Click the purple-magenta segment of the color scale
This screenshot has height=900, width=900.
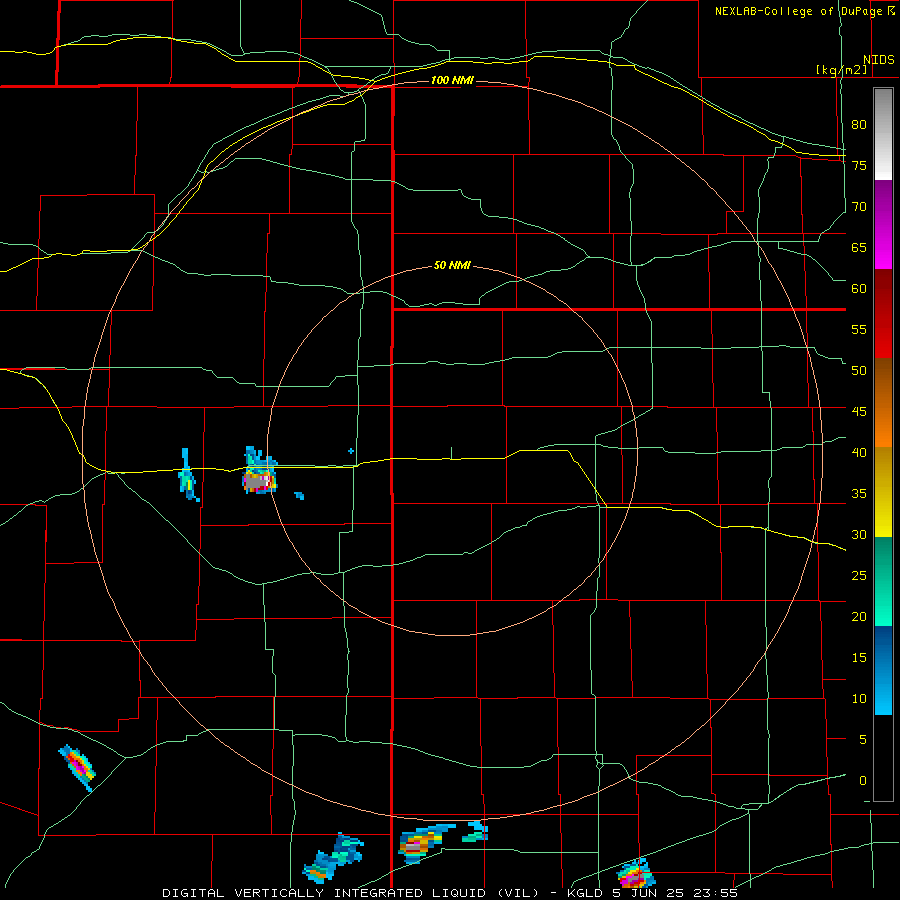tap(883, 224)
